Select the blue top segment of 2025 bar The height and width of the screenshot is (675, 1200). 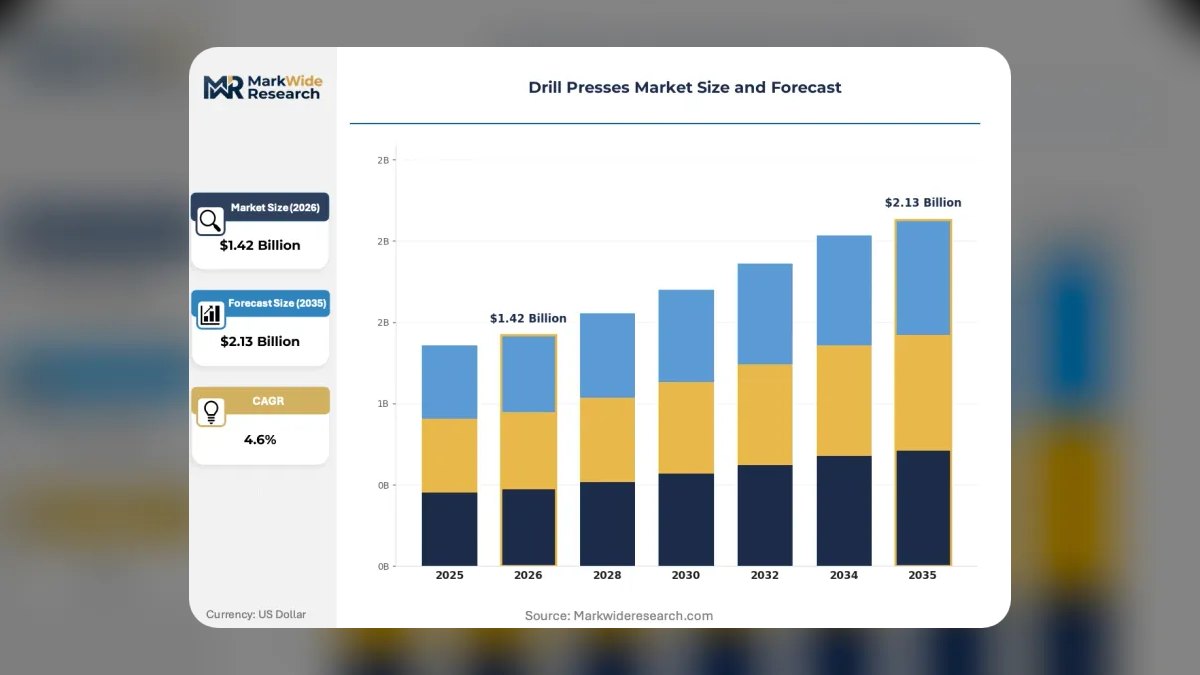click(x=449, y=382)
